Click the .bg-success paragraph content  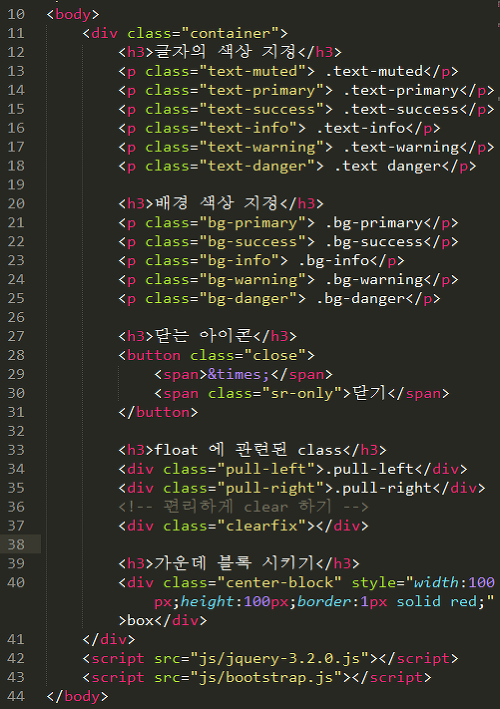pyautogui.click(x=374, y=242)
